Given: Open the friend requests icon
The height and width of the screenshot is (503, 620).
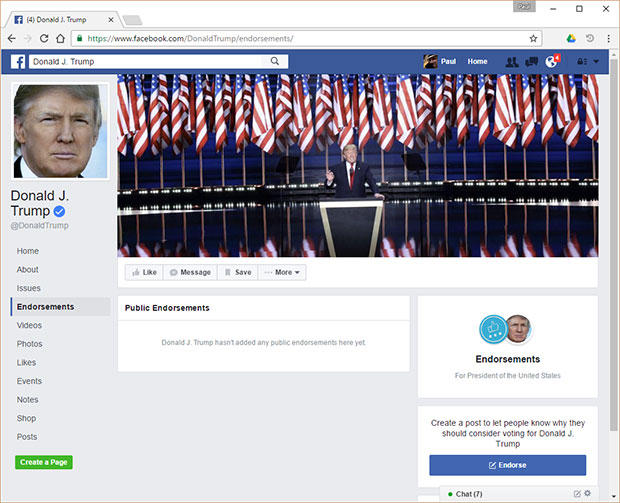Looking at the screenshot, I should 512,62.
